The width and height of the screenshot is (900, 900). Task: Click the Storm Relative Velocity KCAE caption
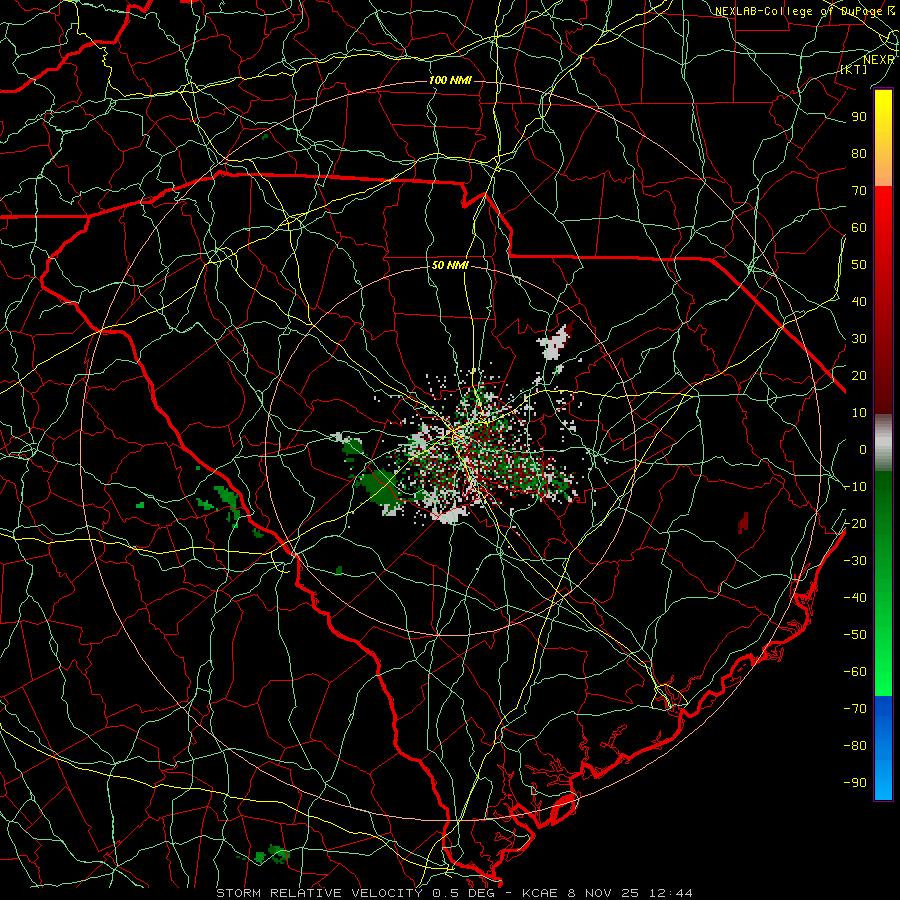click(454, 893)
